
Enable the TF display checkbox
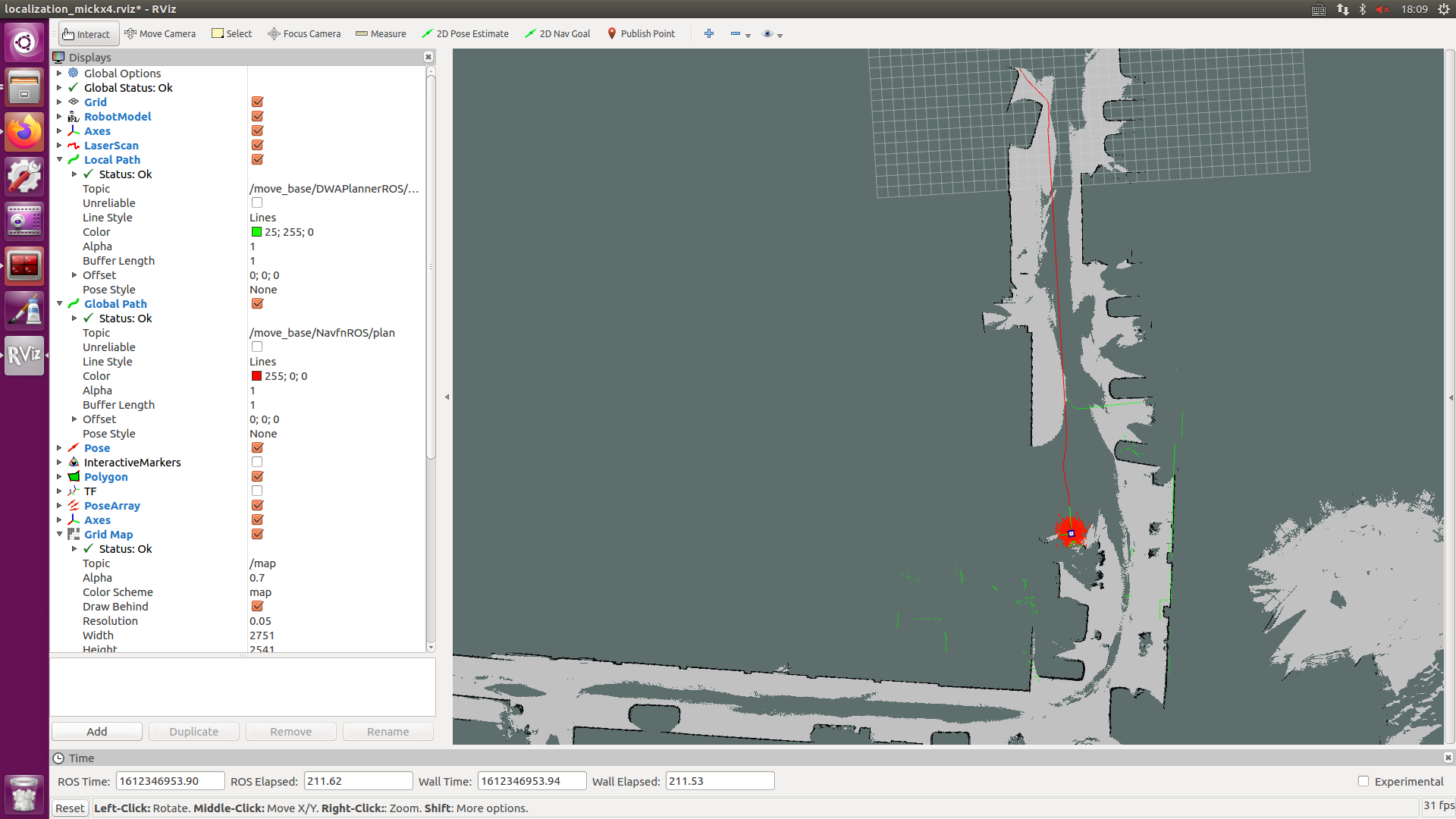click(257, 491)
